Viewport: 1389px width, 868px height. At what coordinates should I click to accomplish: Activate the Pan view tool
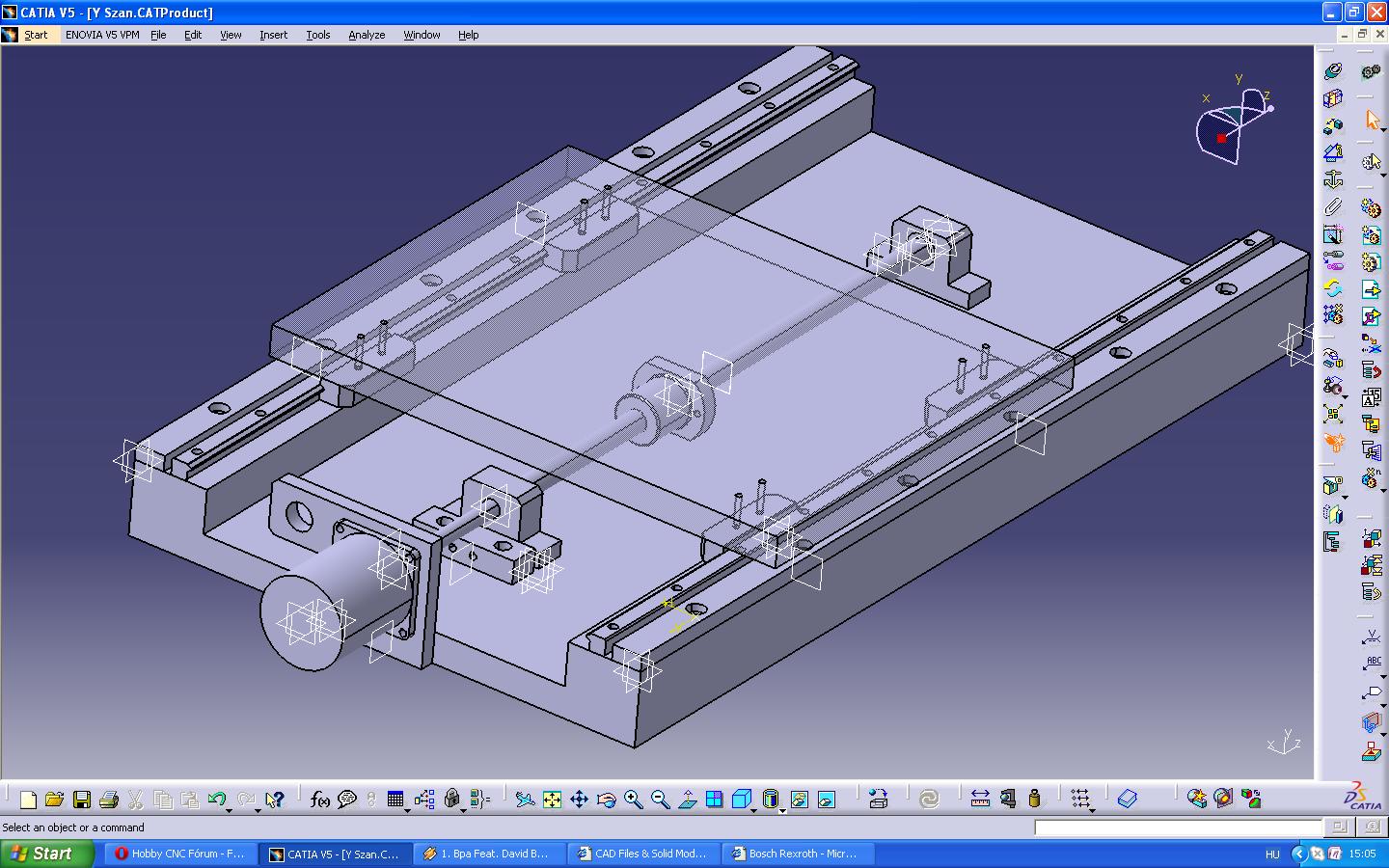pyautogui.click(x=579, y=800)
